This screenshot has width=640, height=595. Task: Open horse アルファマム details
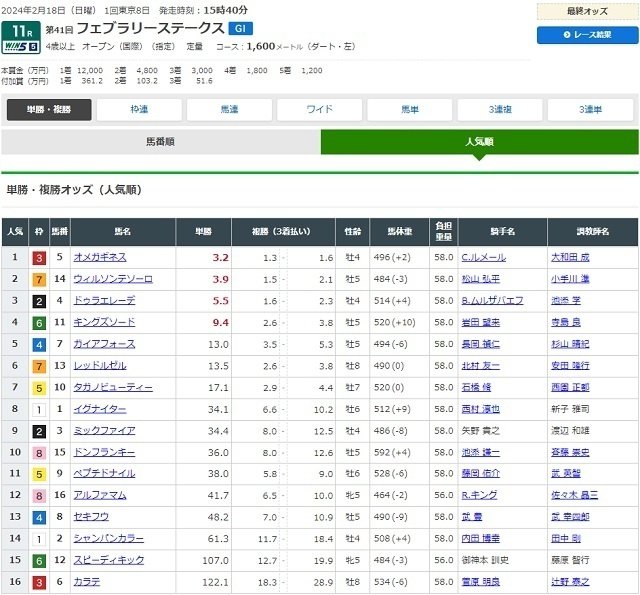point(100,495)
